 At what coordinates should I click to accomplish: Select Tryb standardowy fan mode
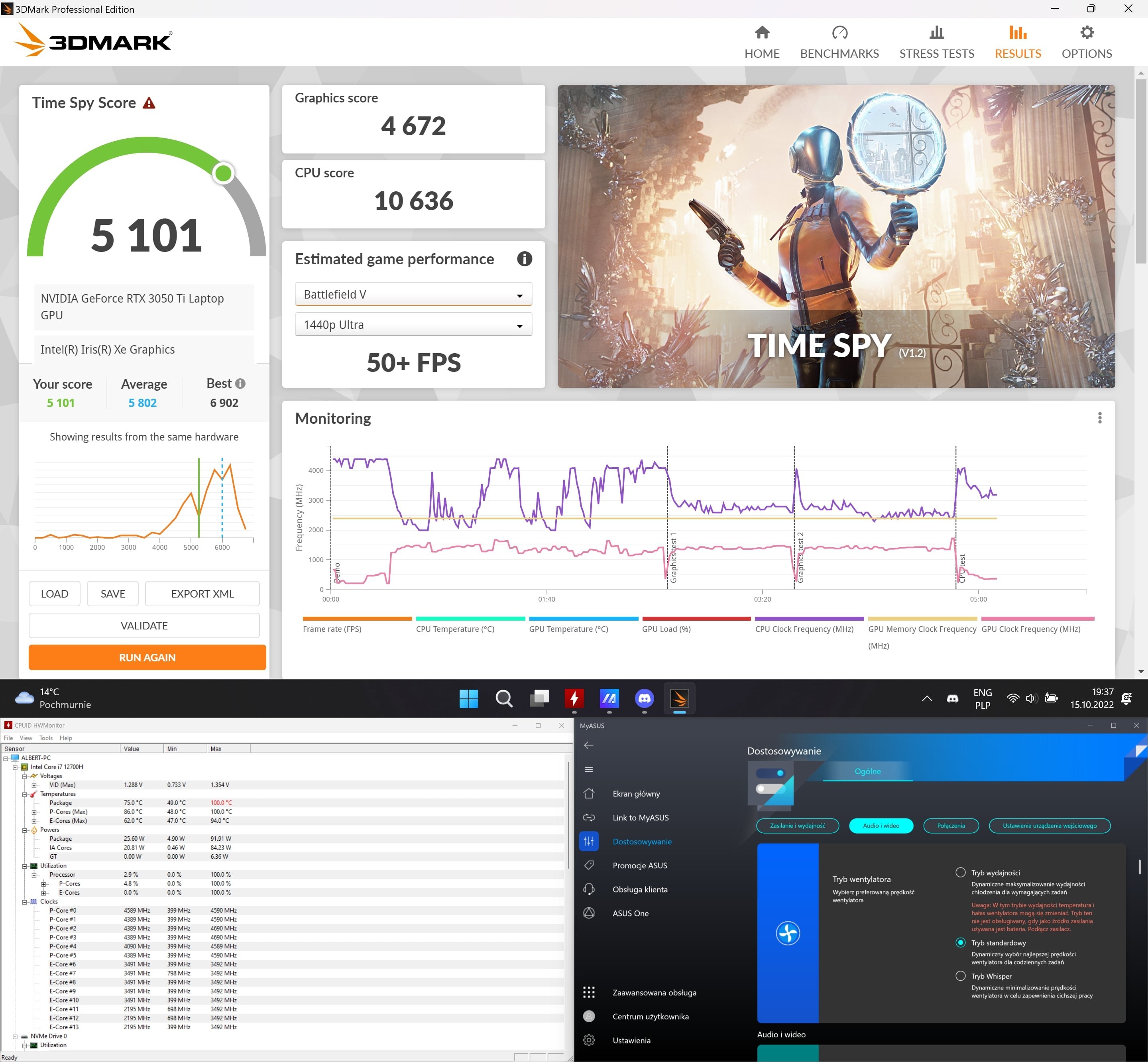point(960,942)
